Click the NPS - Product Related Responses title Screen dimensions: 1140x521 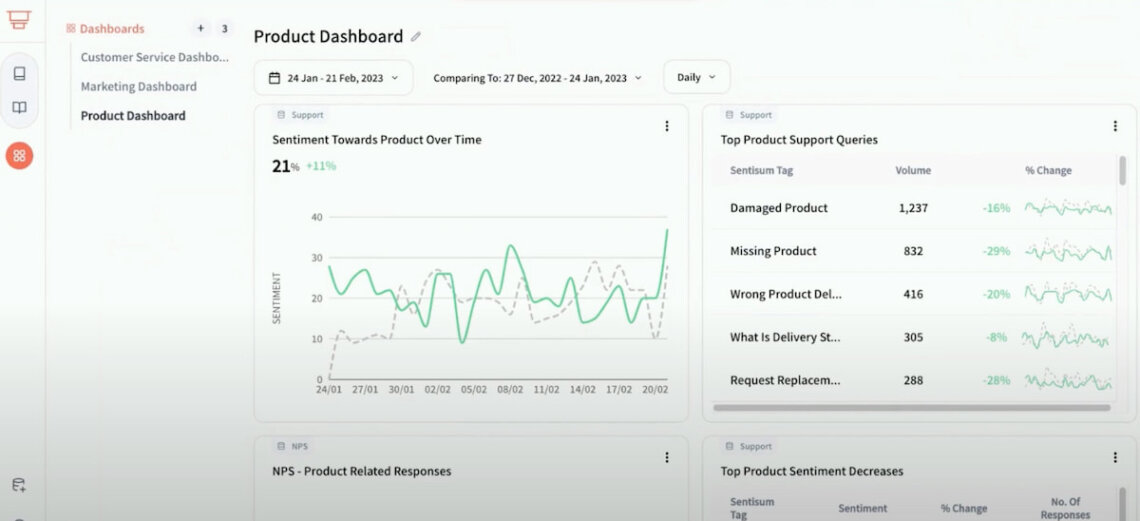click(361, 471)
